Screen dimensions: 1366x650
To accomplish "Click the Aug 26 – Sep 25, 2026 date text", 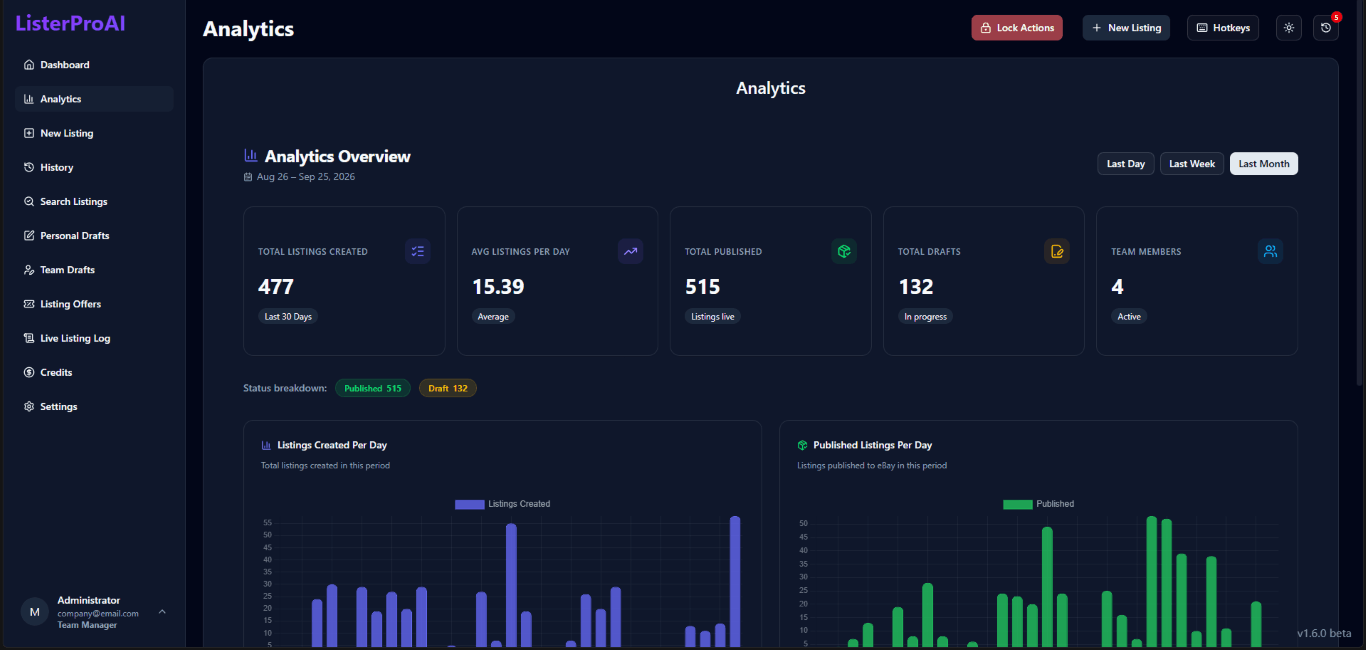I will tap(306, 177).
